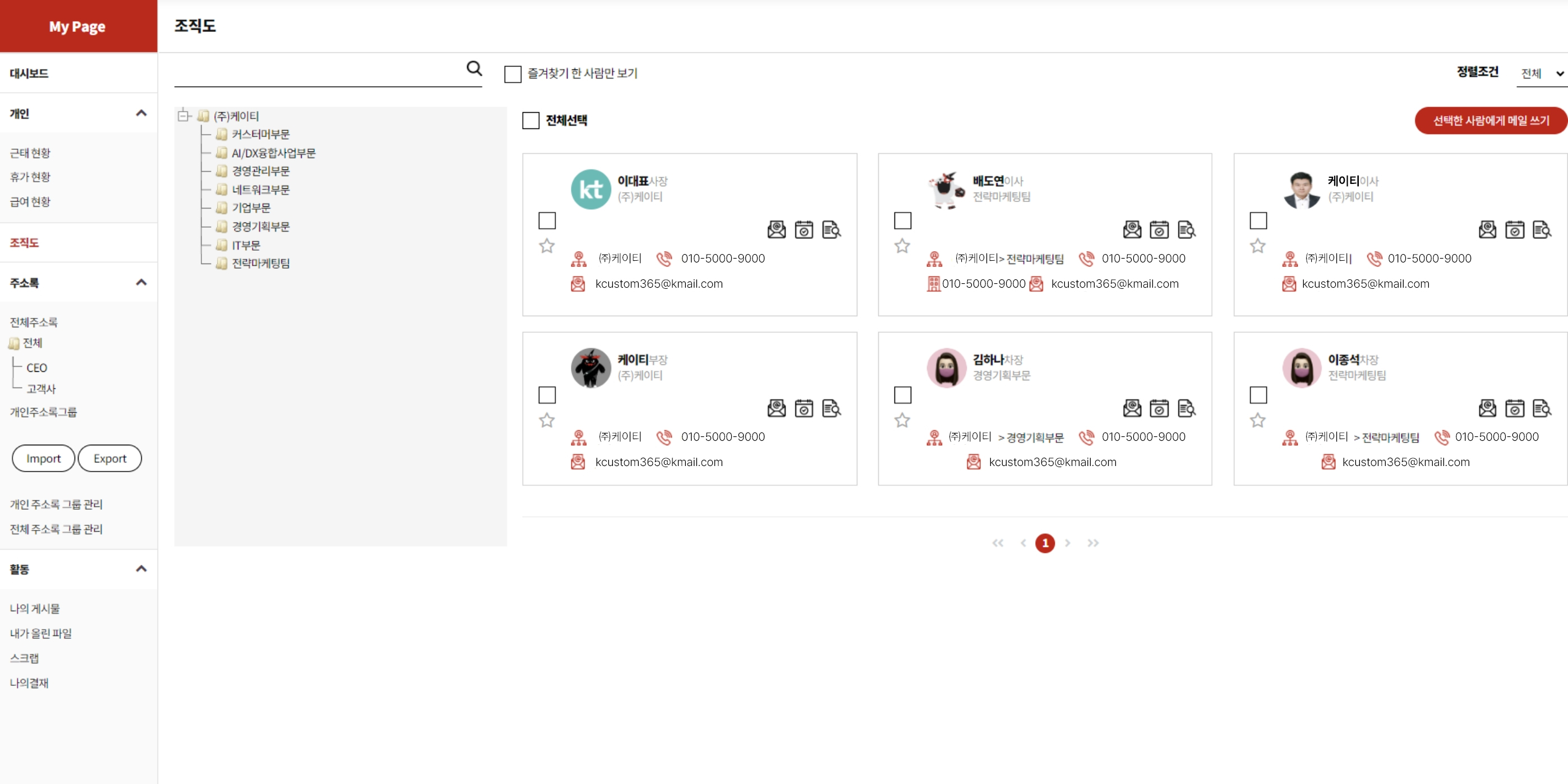Open calendar icon on 배도연 card
Image resolution: width=1568 pixels, height=784 pixels.
tap(1159, 229)
